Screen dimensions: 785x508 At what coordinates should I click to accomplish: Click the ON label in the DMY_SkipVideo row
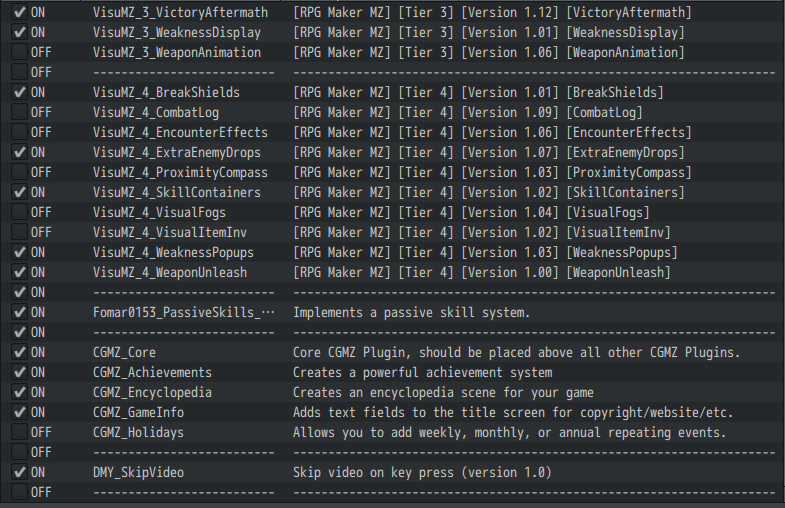tap(38, 473)
